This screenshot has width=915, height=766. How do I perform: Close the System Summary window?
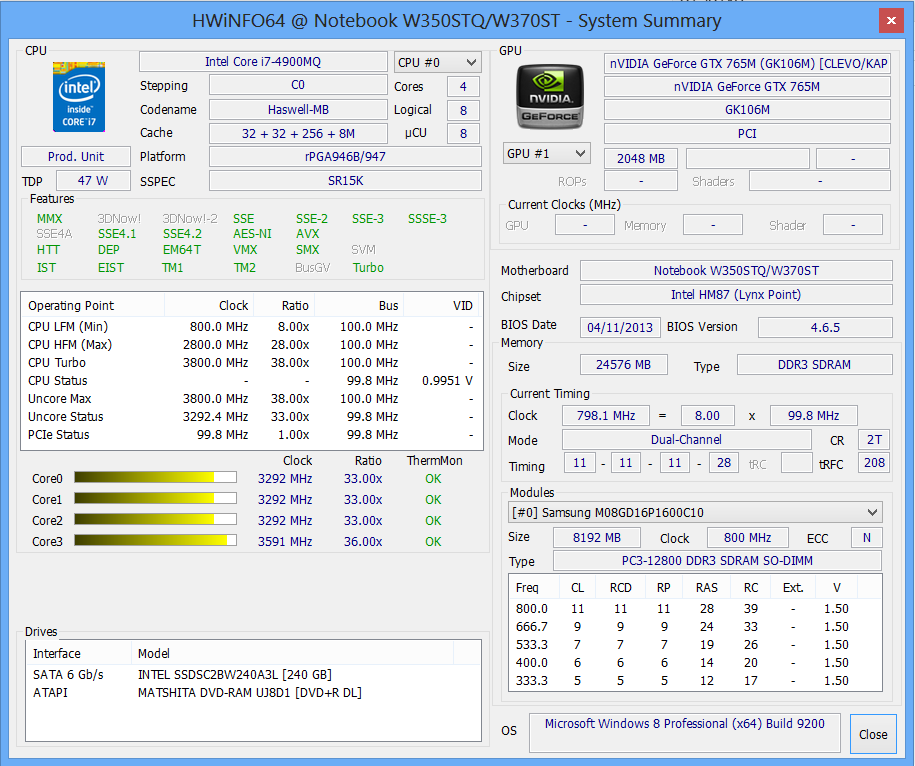(891, 21)
